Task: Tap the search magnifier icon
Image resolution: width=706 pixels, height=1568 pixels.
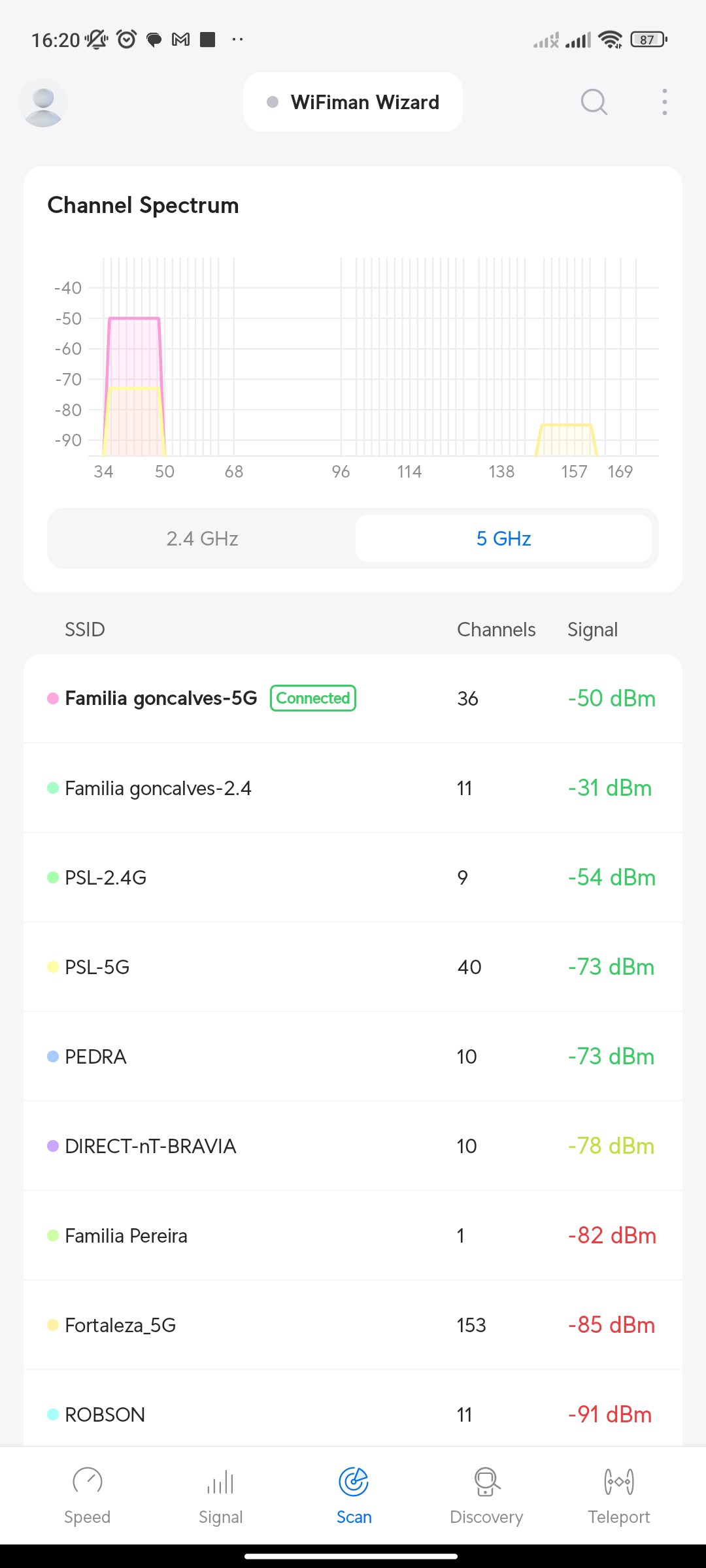Action: 594,102
